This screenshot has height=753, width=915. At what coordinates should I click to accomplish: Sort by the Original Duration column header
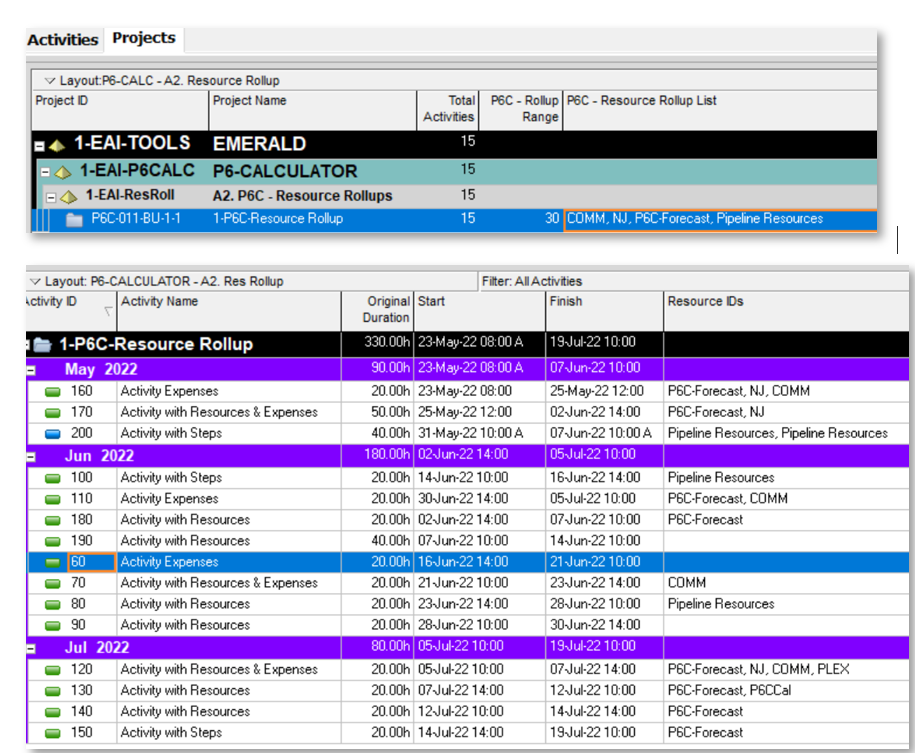[377, 309]
